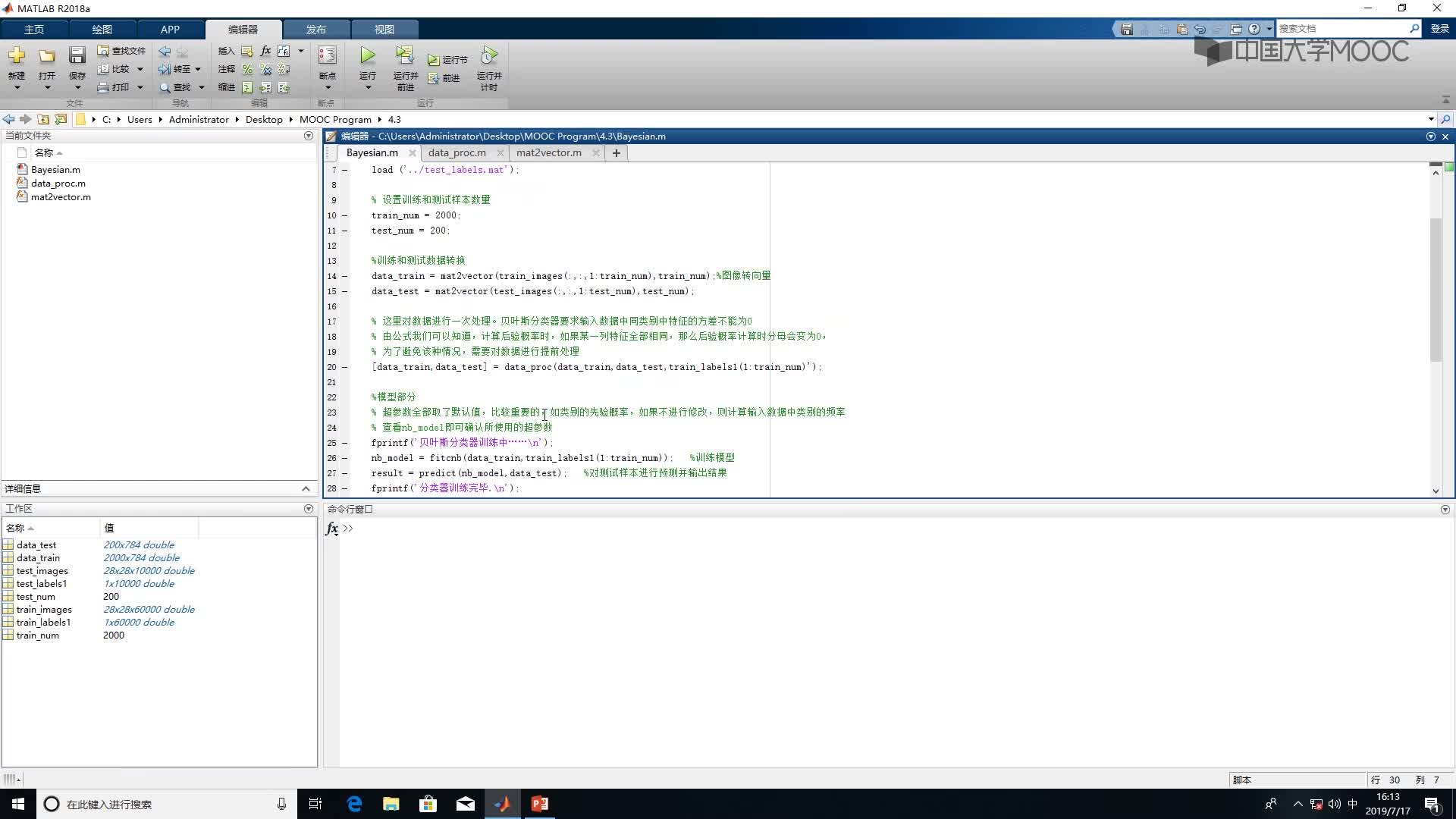The height and width of the screenshot is (819, 1456).
Task: Click the 保存 (Save) floppy icon
Action: 77,55
